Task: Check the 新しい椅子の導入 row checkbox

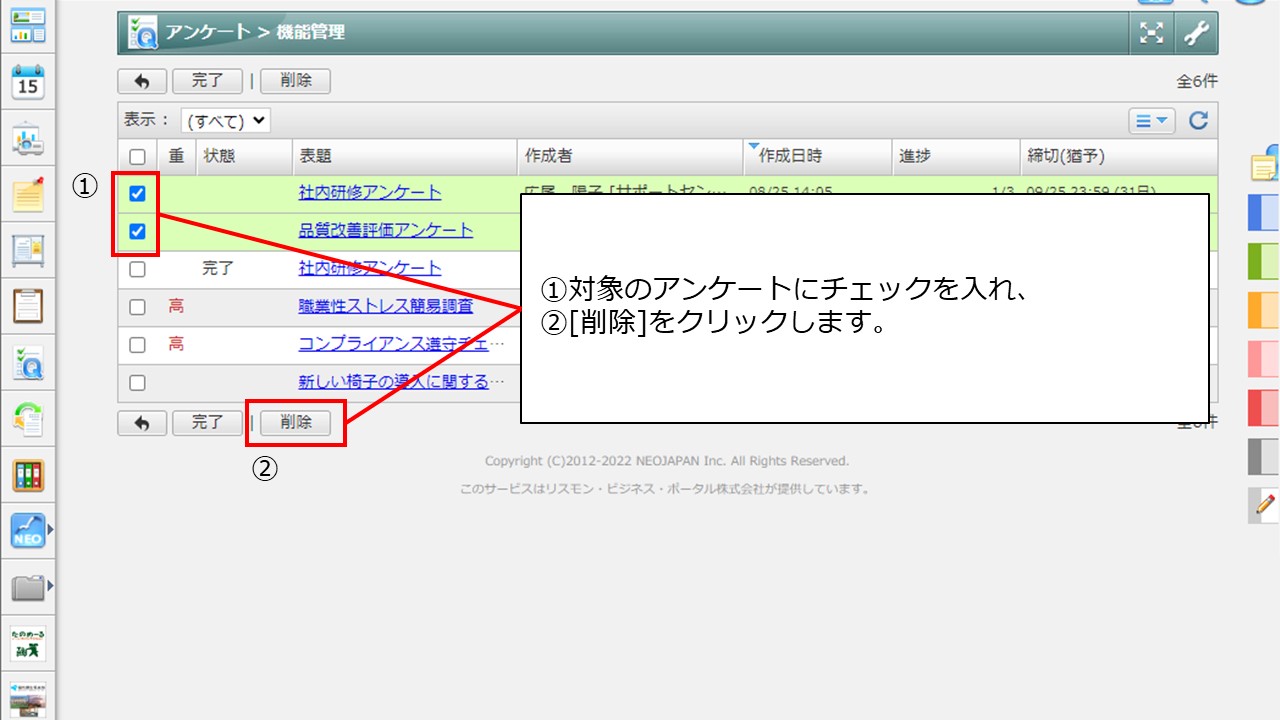Action: [x=138, y=383]
